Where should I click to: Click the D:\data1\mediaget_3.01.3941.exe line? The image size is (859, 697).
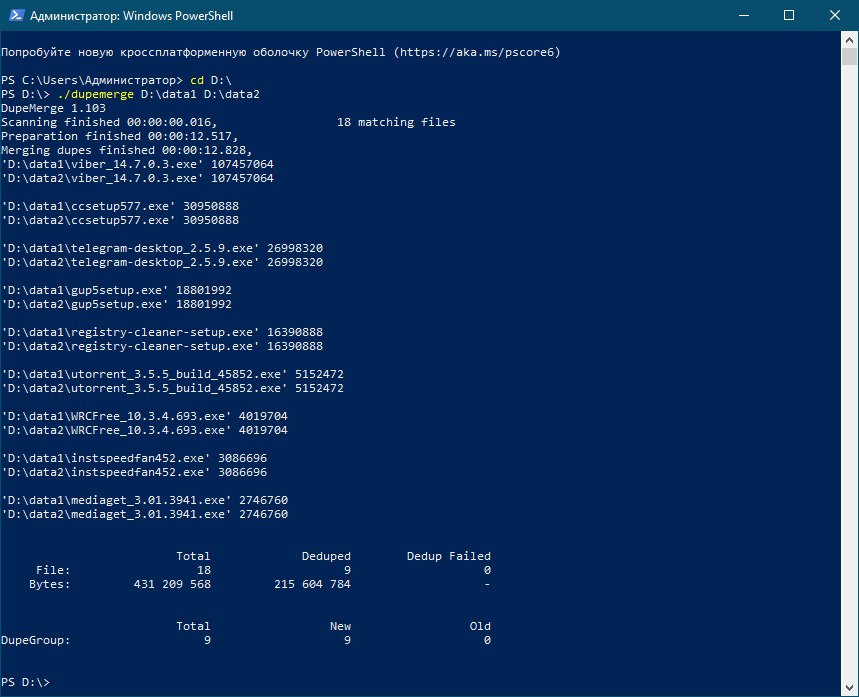pos(145,500)
